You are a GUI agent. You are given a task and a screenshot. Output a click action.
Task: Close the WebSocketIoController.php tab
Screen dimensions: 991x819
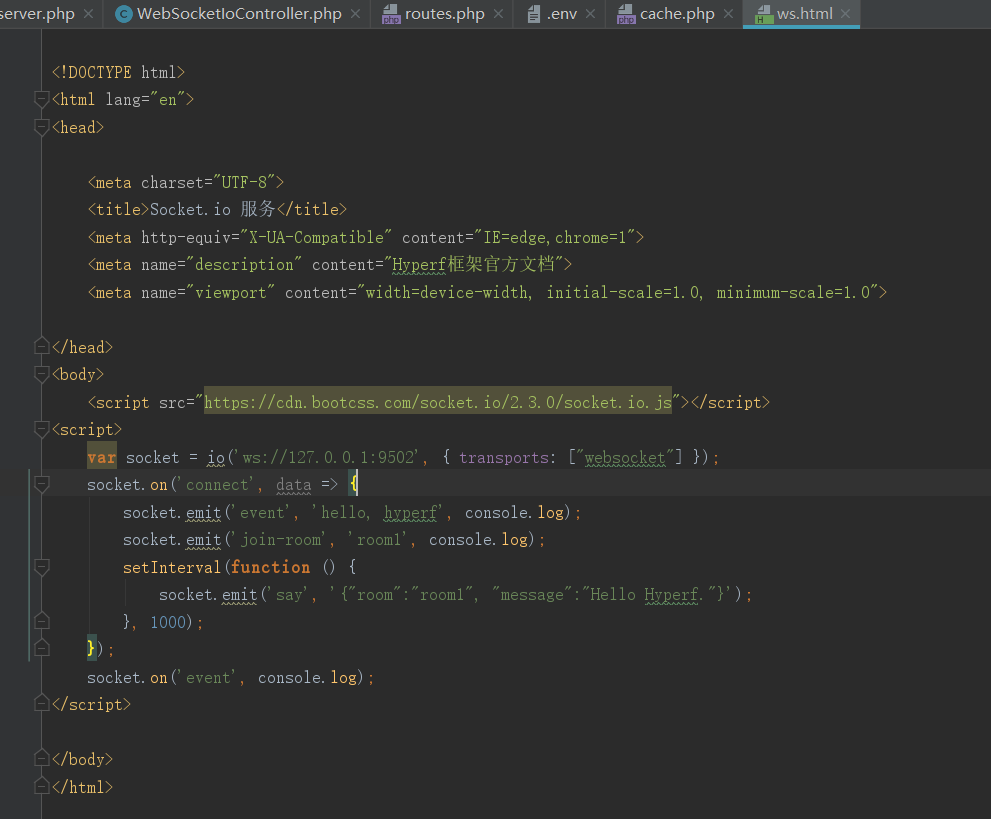pos(356,13)
